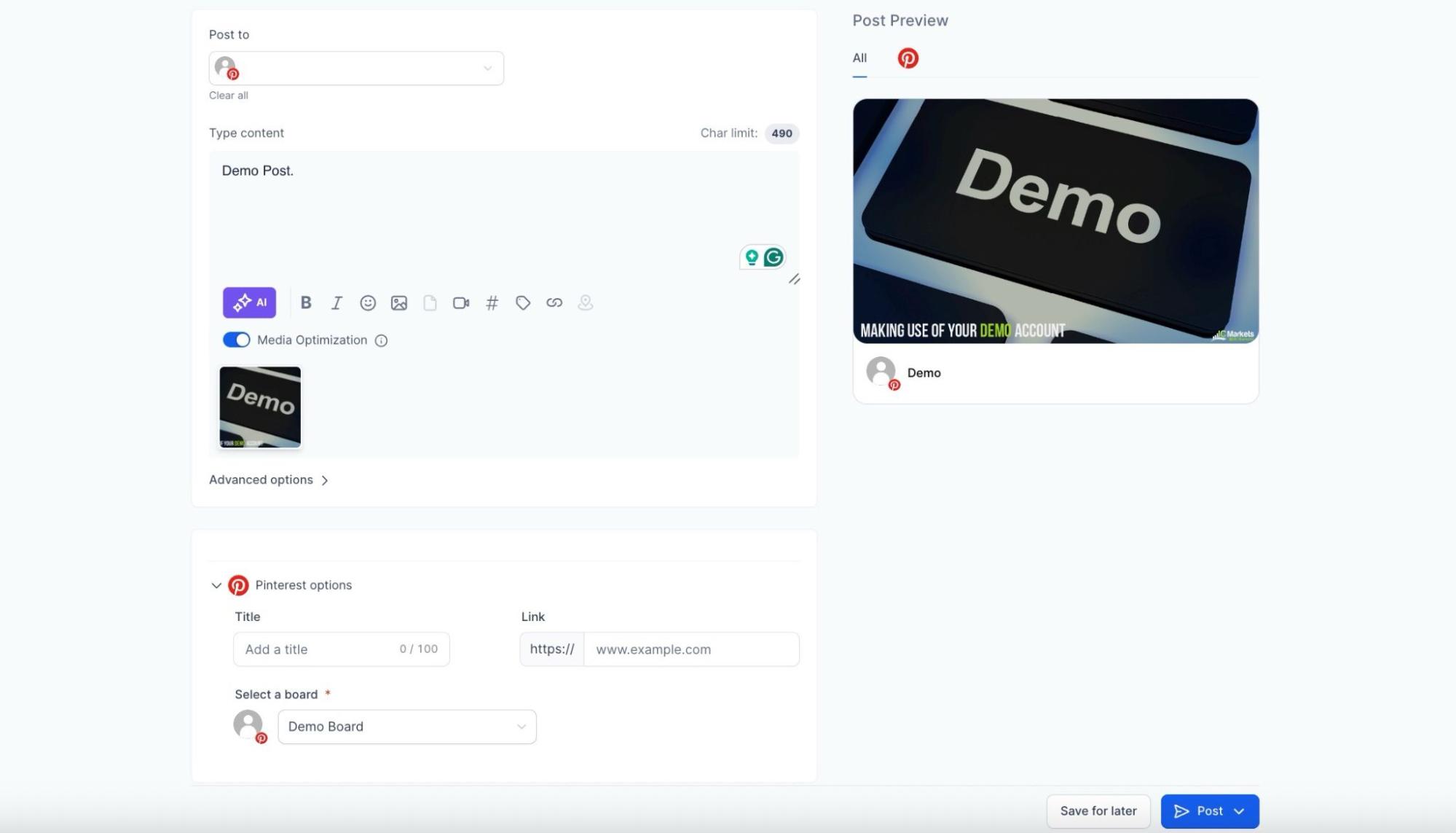Apply bold formatting
Image resolution: width=1456 pixels, height=833 pixels.
[x=306, y=302]
